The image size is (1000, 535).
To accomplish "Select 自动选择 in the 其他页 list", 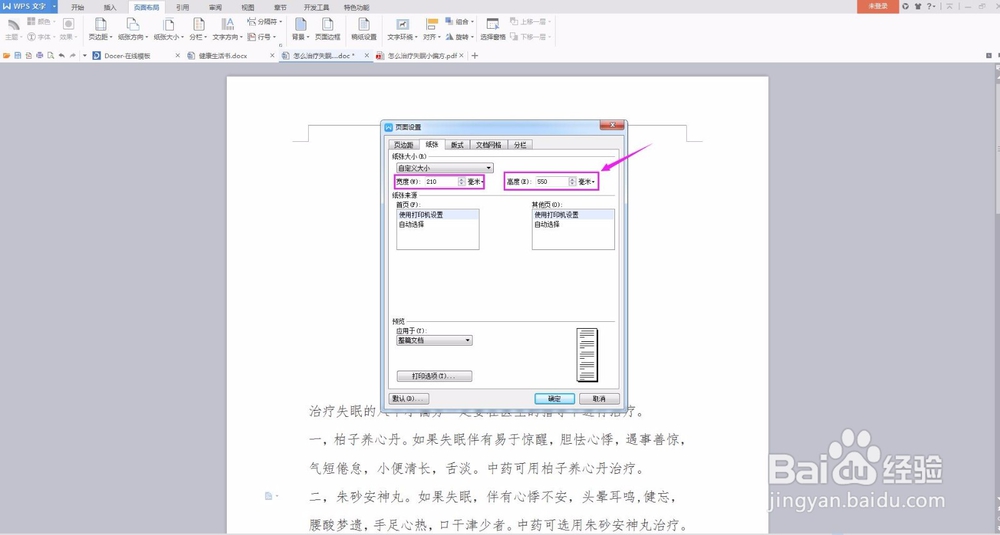I will 573,224.
